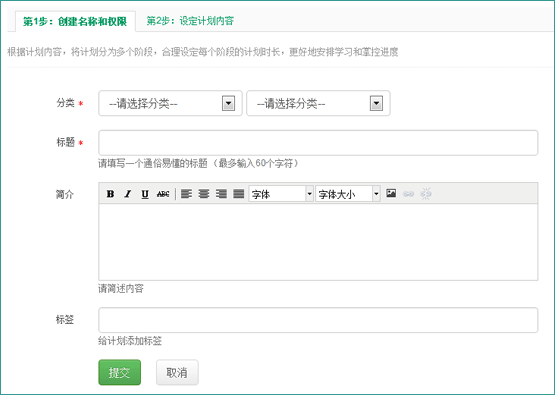This screenshot has width=555, height=395.
Task: Center align text in the editor
Action: 204,194
